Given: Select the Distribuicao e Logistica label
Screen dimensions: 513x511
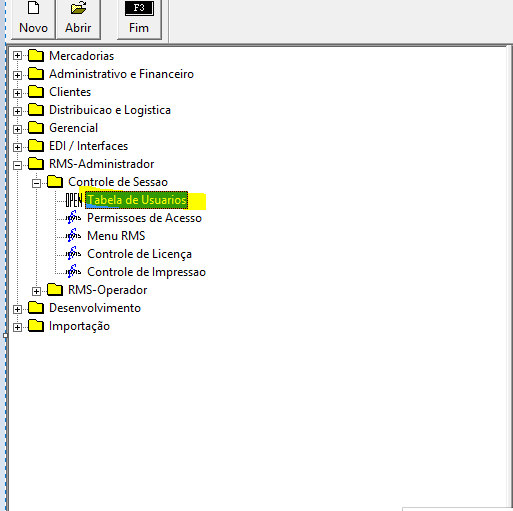Looking at the screenshot, I should tap(110, 110).
